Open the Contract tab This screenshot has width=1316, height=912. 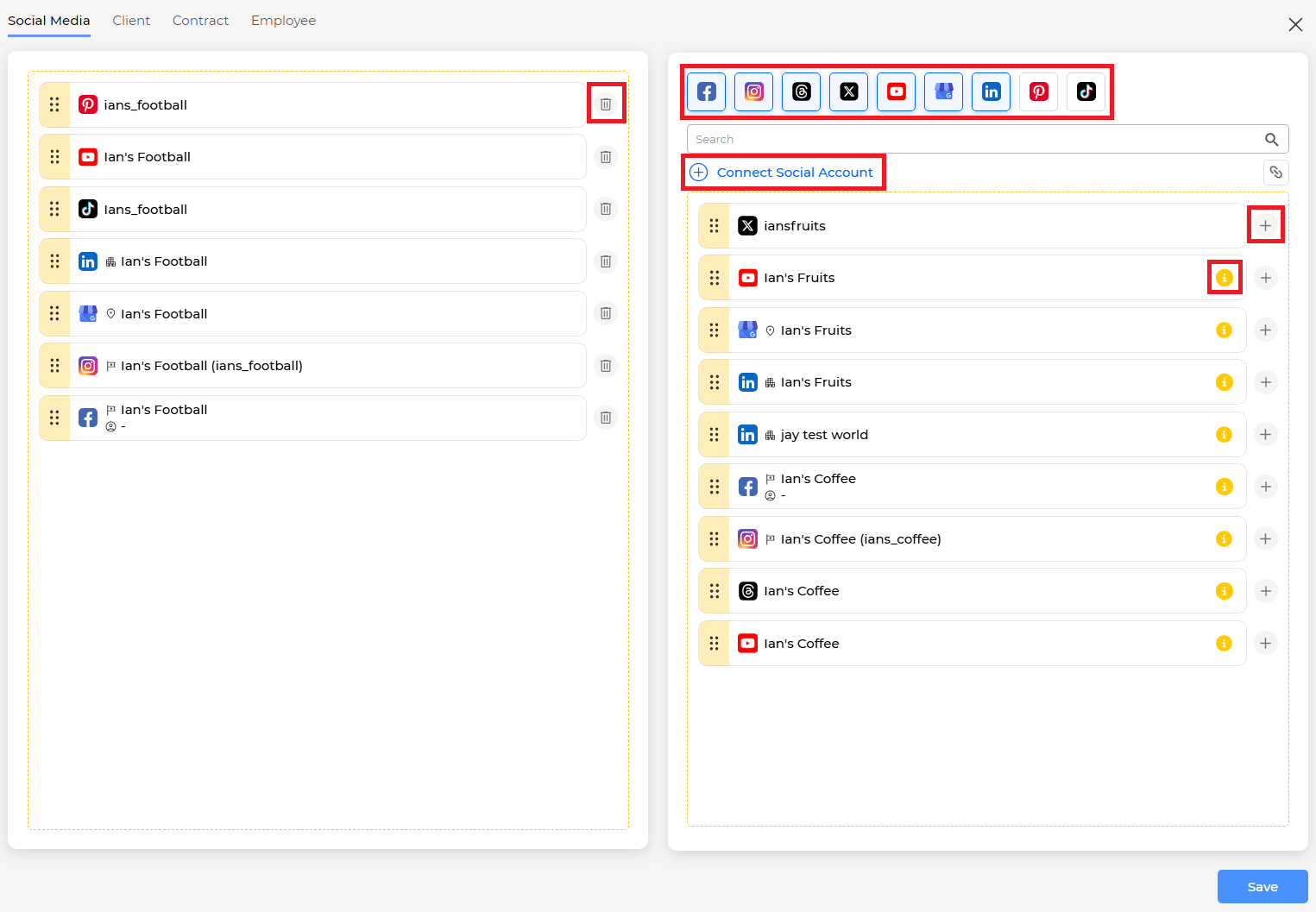200,21
